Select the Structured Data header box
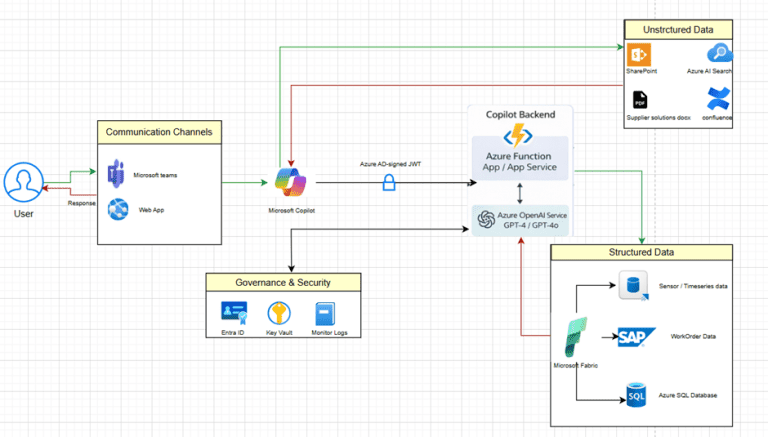The height and width of the screenshot is (437, 768). (x=641, y=252)
